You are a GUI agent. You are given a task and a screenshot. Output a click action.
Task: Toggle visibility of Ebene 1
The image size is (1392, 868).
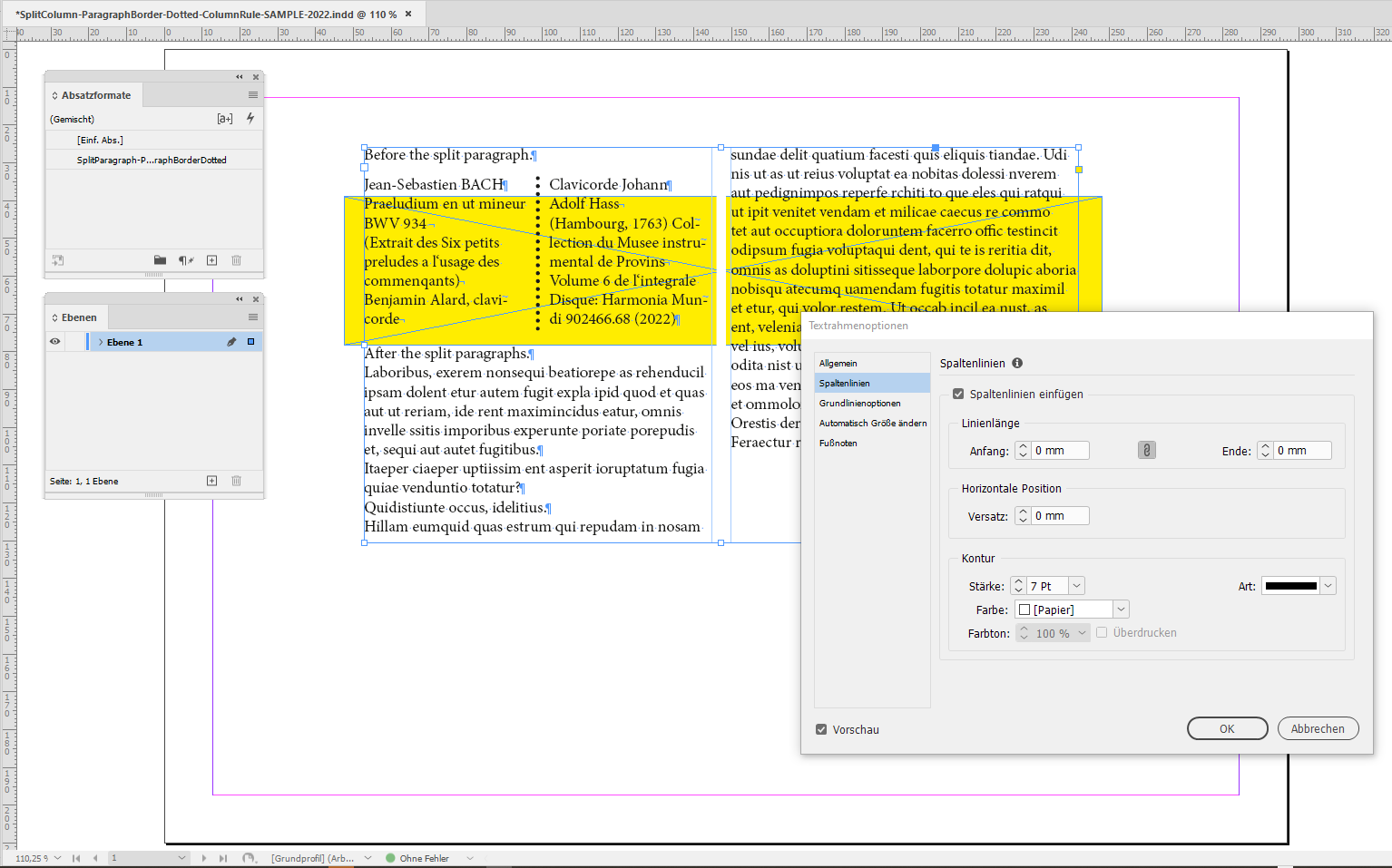(54, 341)
